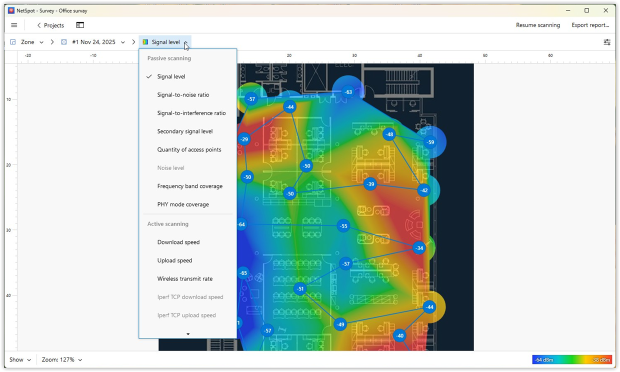Click breadcrumb chevron after Zone
The height and width of the screenshot is (372, 620).
coord(52,42)
